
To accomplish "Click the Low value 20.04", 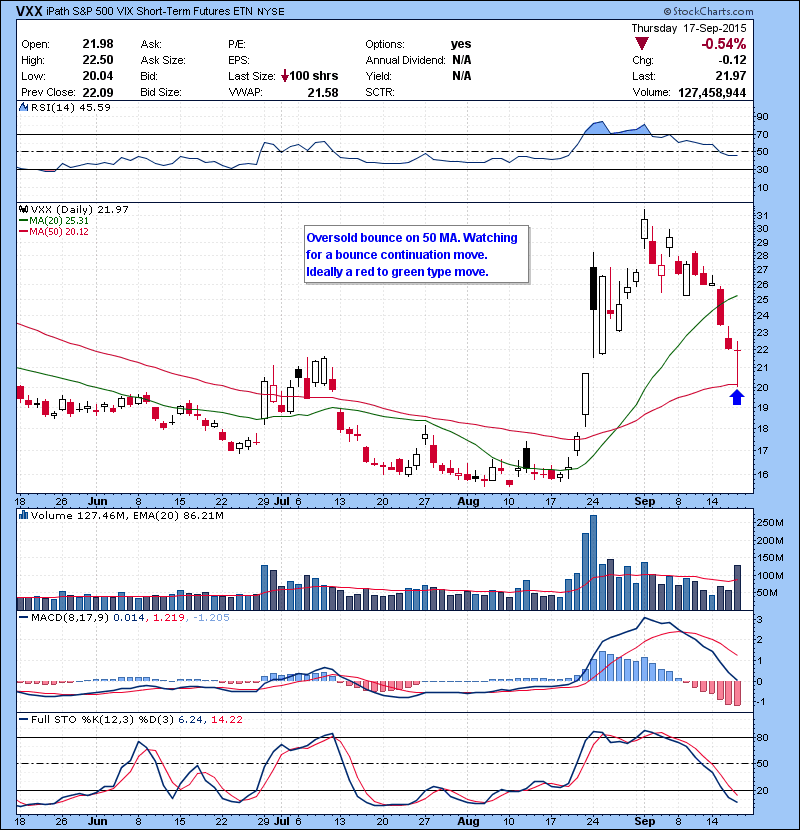I will 98,76.
